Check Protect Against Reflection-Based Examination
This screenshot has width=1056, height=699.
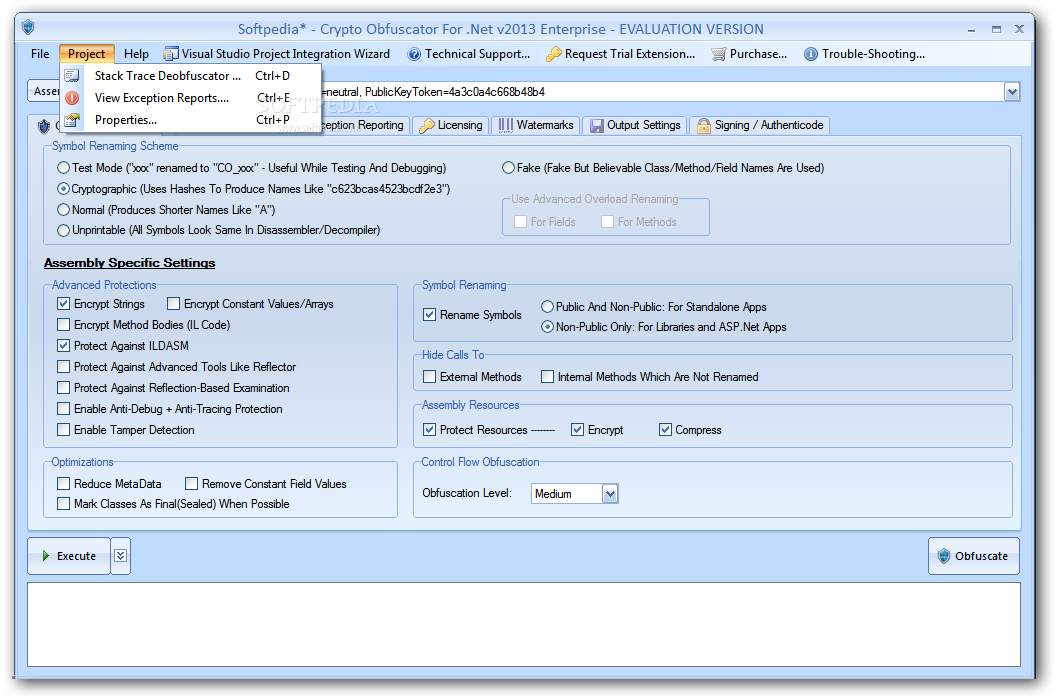click(63, 388)
